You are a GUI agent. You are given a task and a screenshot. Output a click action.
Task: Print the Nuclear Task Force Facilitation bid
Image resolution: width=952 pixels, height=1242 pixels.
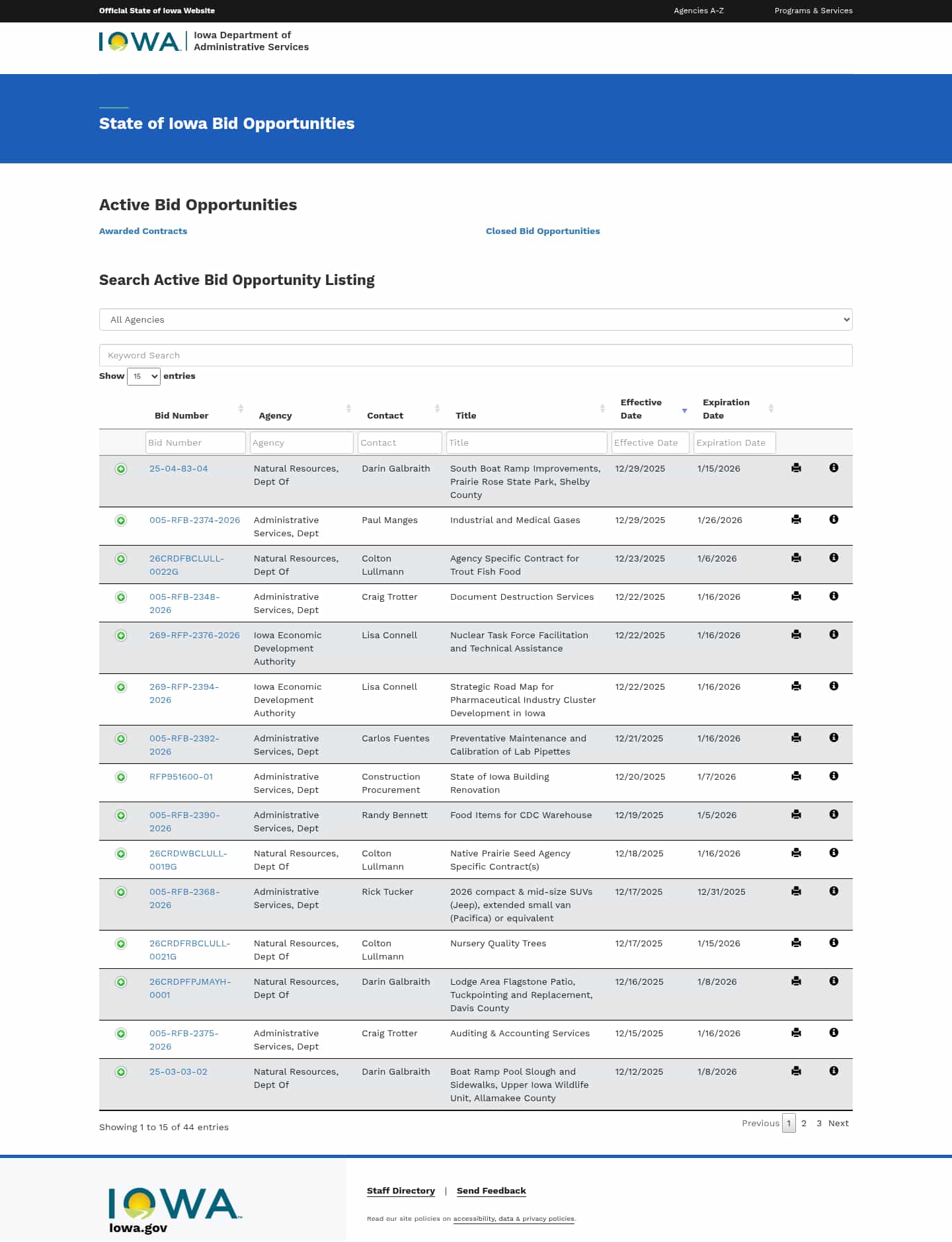(796, 634)
